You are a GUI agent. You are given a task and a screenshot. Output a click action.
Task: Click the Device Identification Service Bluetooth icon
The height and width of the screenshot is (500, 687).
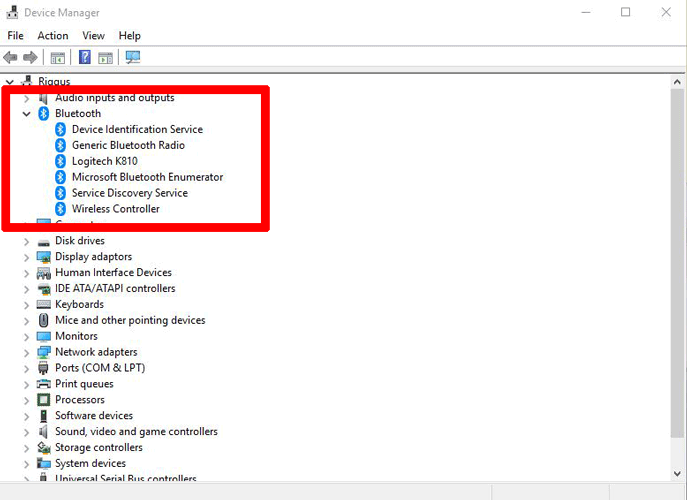pos(60,129)
